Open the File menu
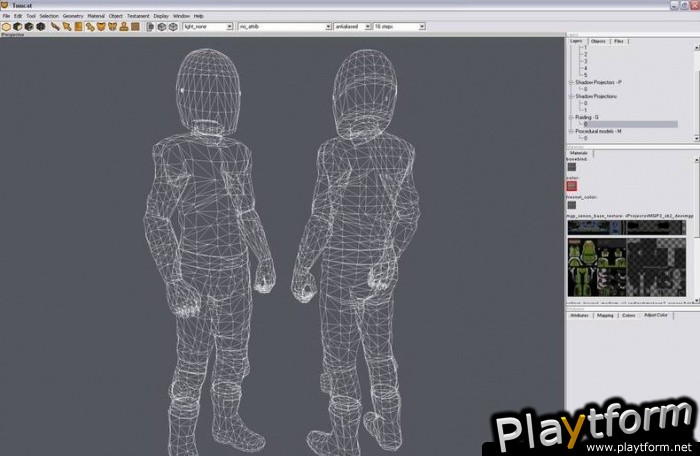The image size is (700, 456). click(x=6, y=16)
